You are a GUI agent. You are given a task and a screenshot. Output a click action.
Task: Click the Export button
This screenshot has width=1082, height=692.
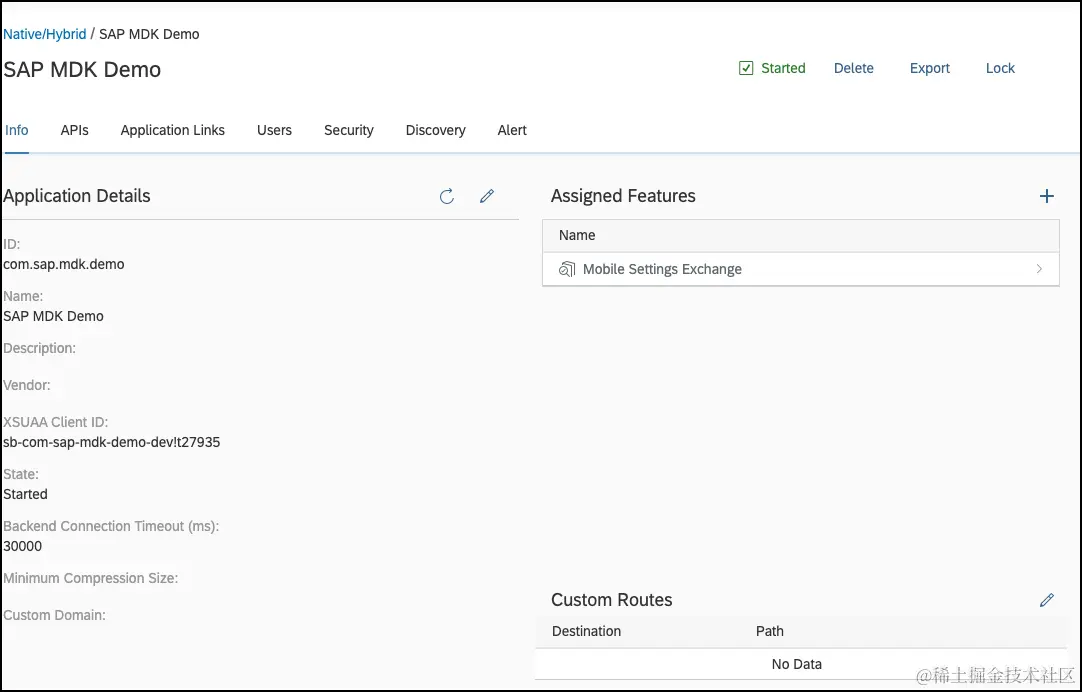coord(929,68)
